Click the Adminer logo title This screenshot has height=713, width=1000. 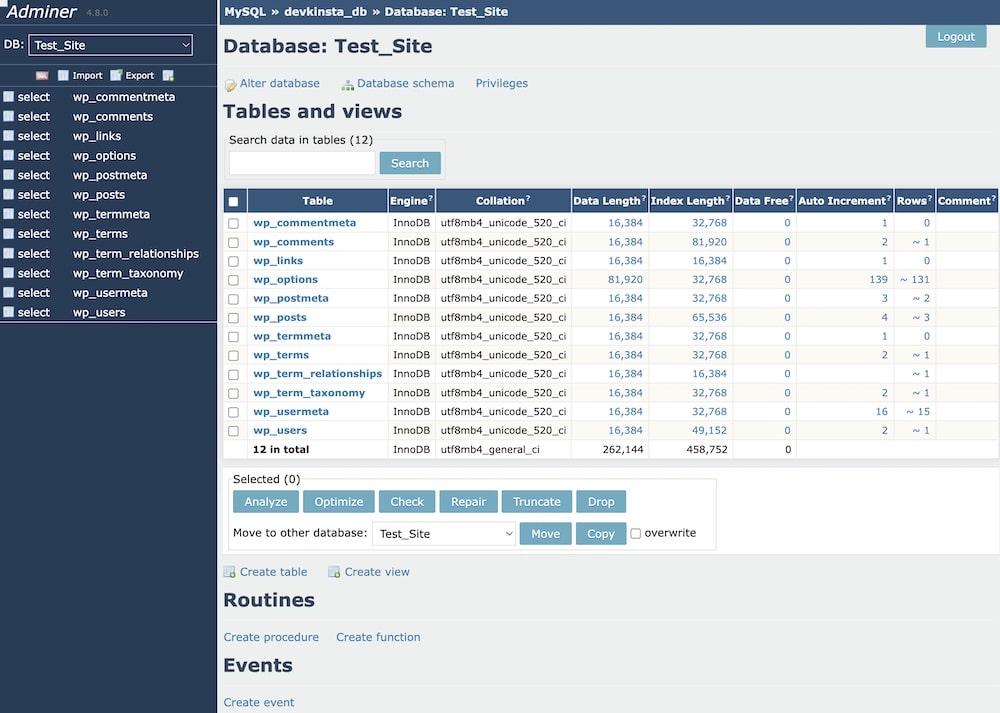[41, 11]
